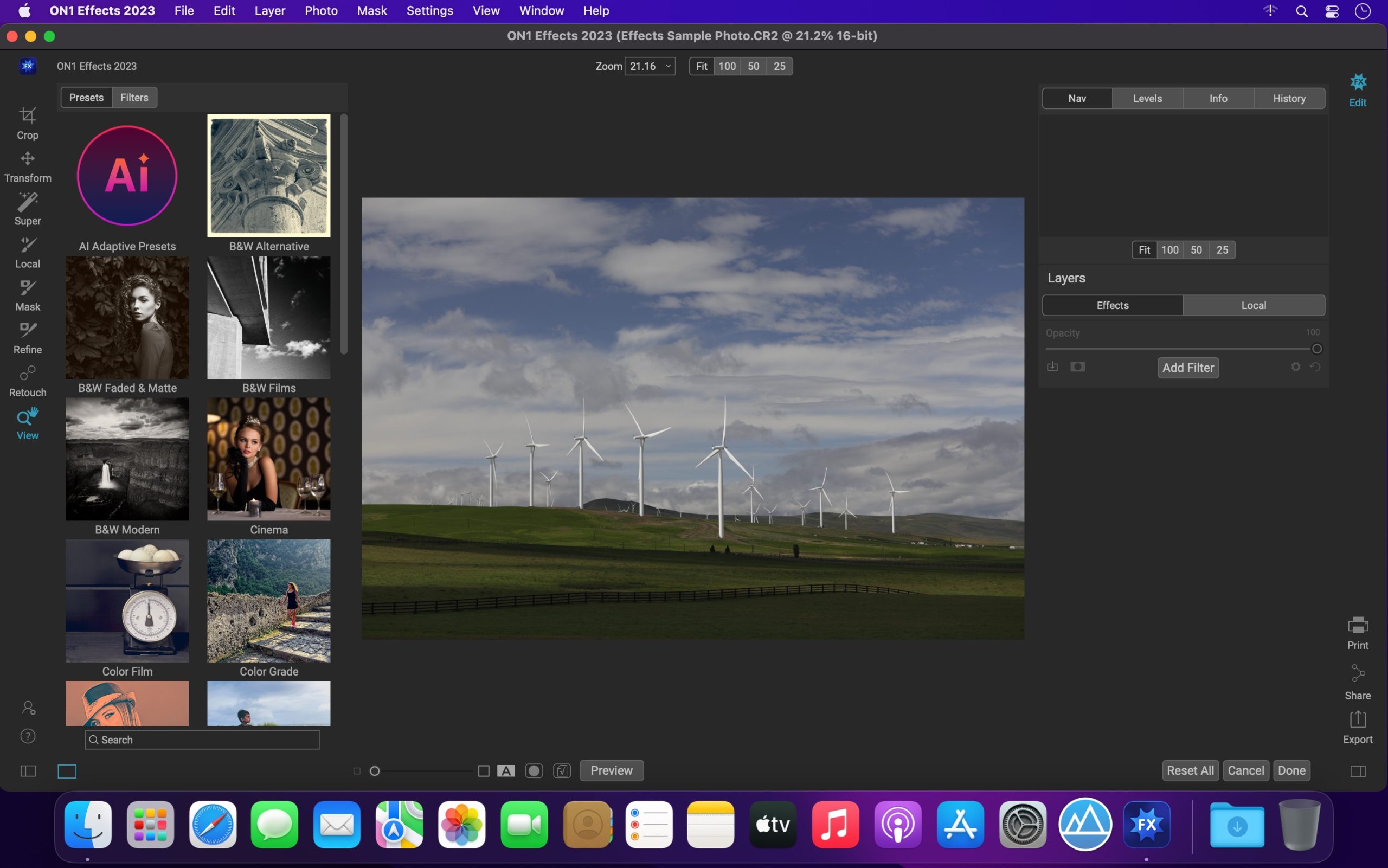1388x868 pixels.
Task: Activate the Super Select tool
Action: point(28,208)
